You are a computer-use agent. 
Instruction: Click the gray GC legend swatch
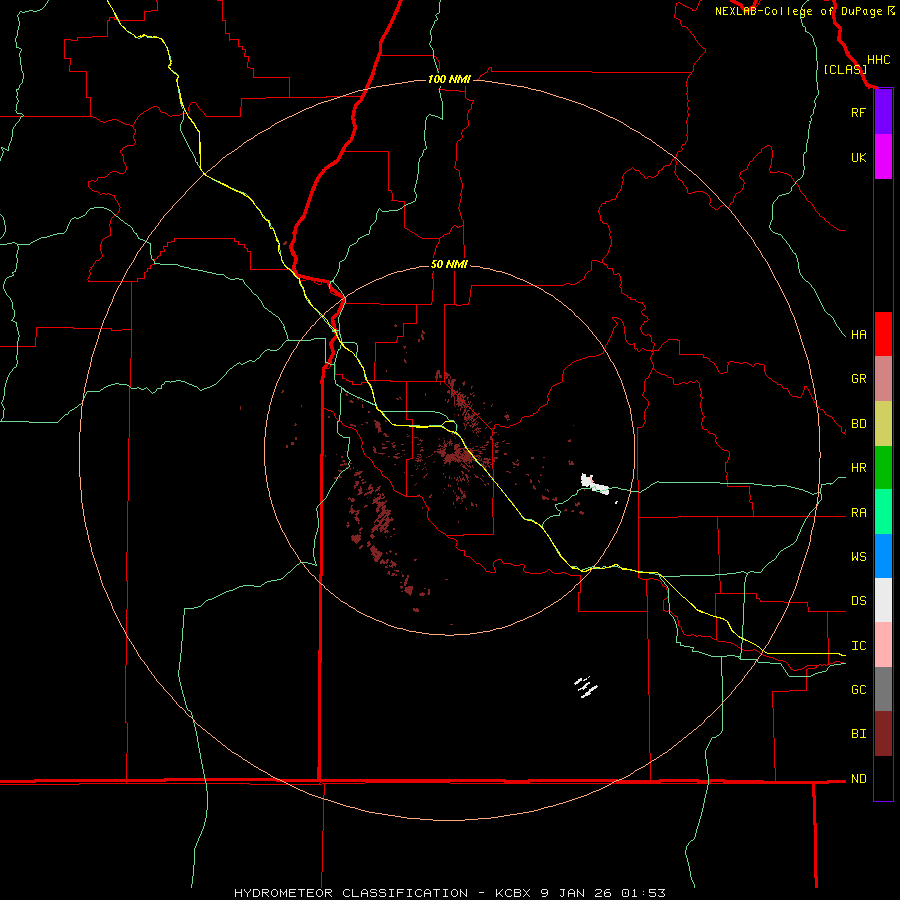(x=883, y=689)
